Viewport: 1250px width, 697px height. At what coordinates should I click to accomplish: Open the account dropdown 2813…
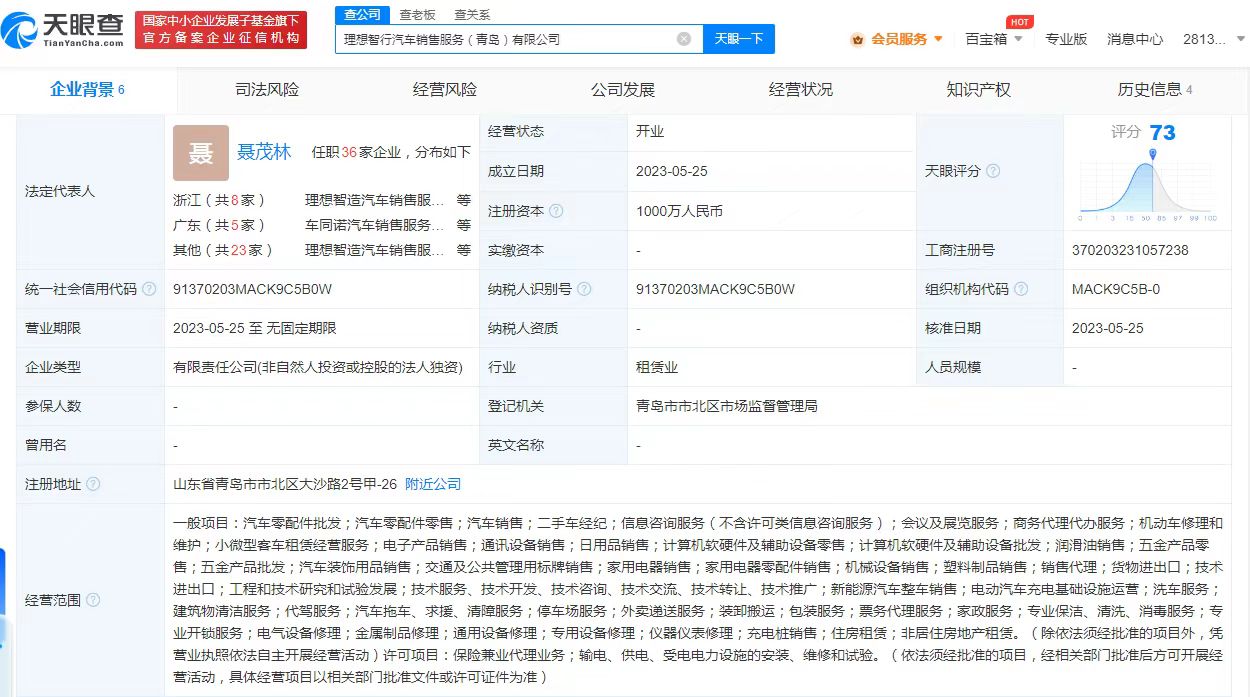[x=1212, y=39]
